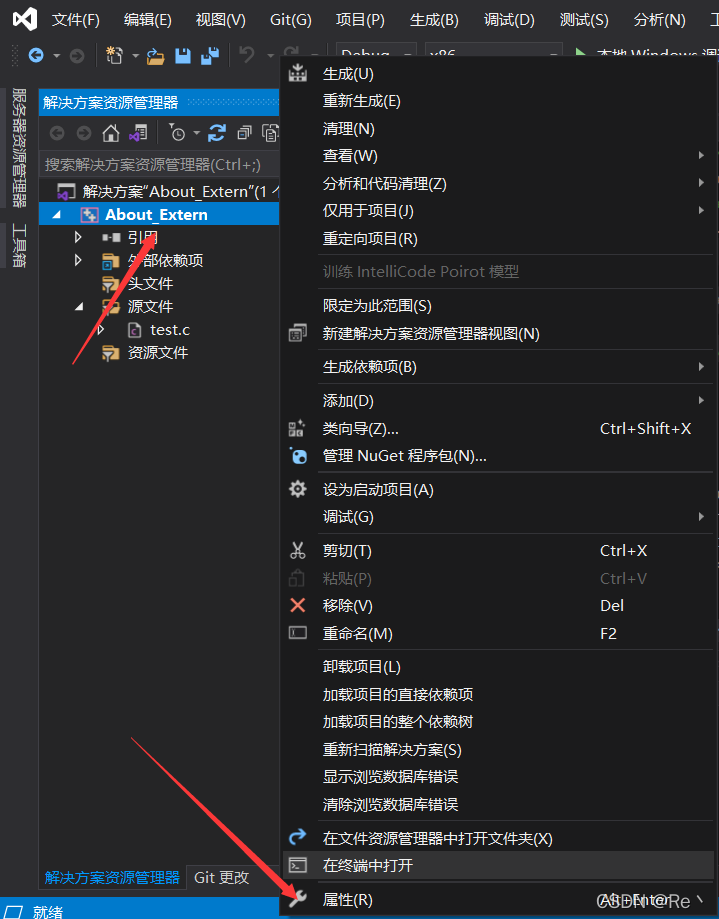Expand the 引用 node arrow
Viewport: 719px width, 919px height.
point(78,237)
